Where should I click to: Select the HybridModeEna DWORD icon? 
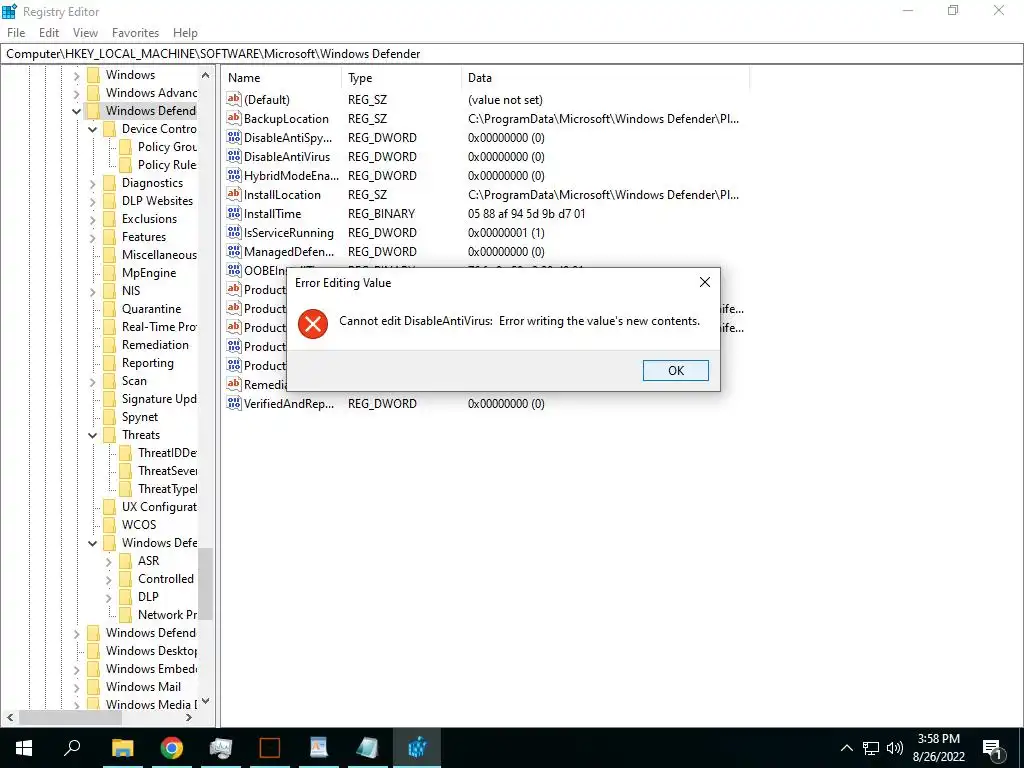click(233, 175)
